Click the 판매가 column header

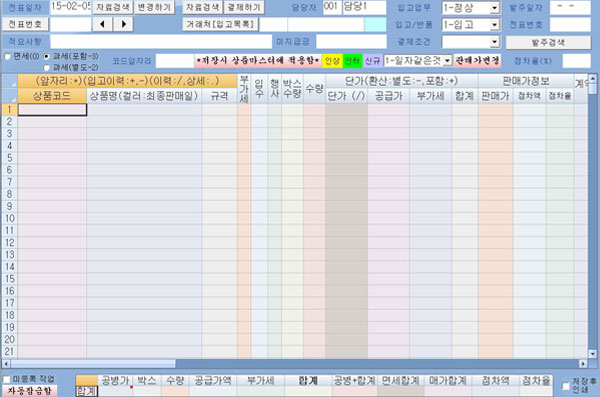click(x=495, y=96)
